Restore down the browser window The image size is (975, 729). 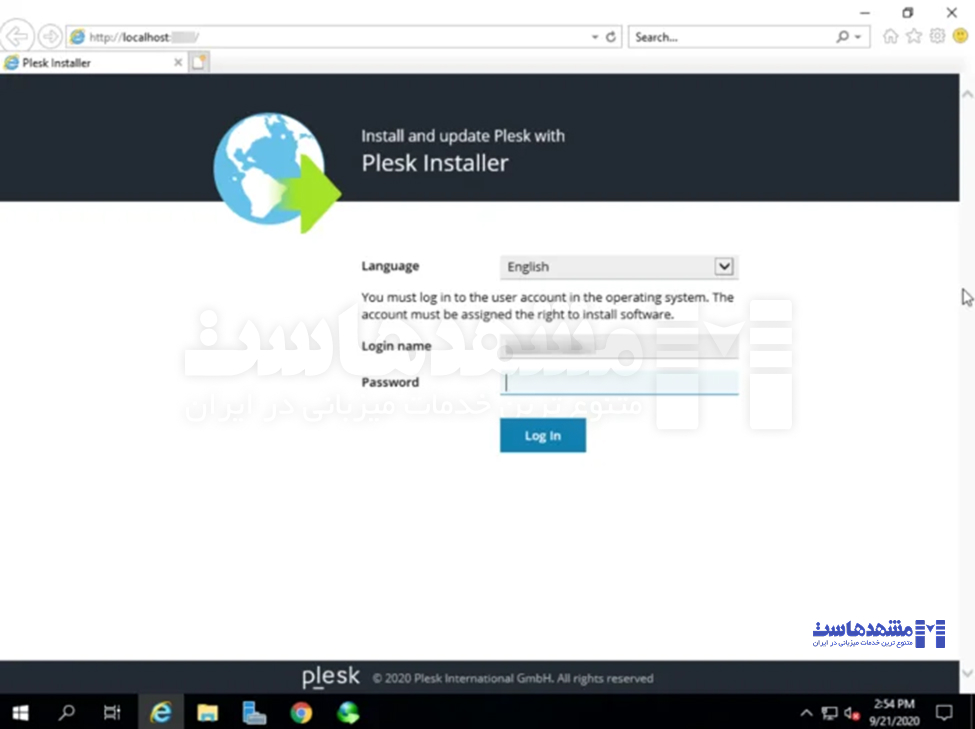908,12
